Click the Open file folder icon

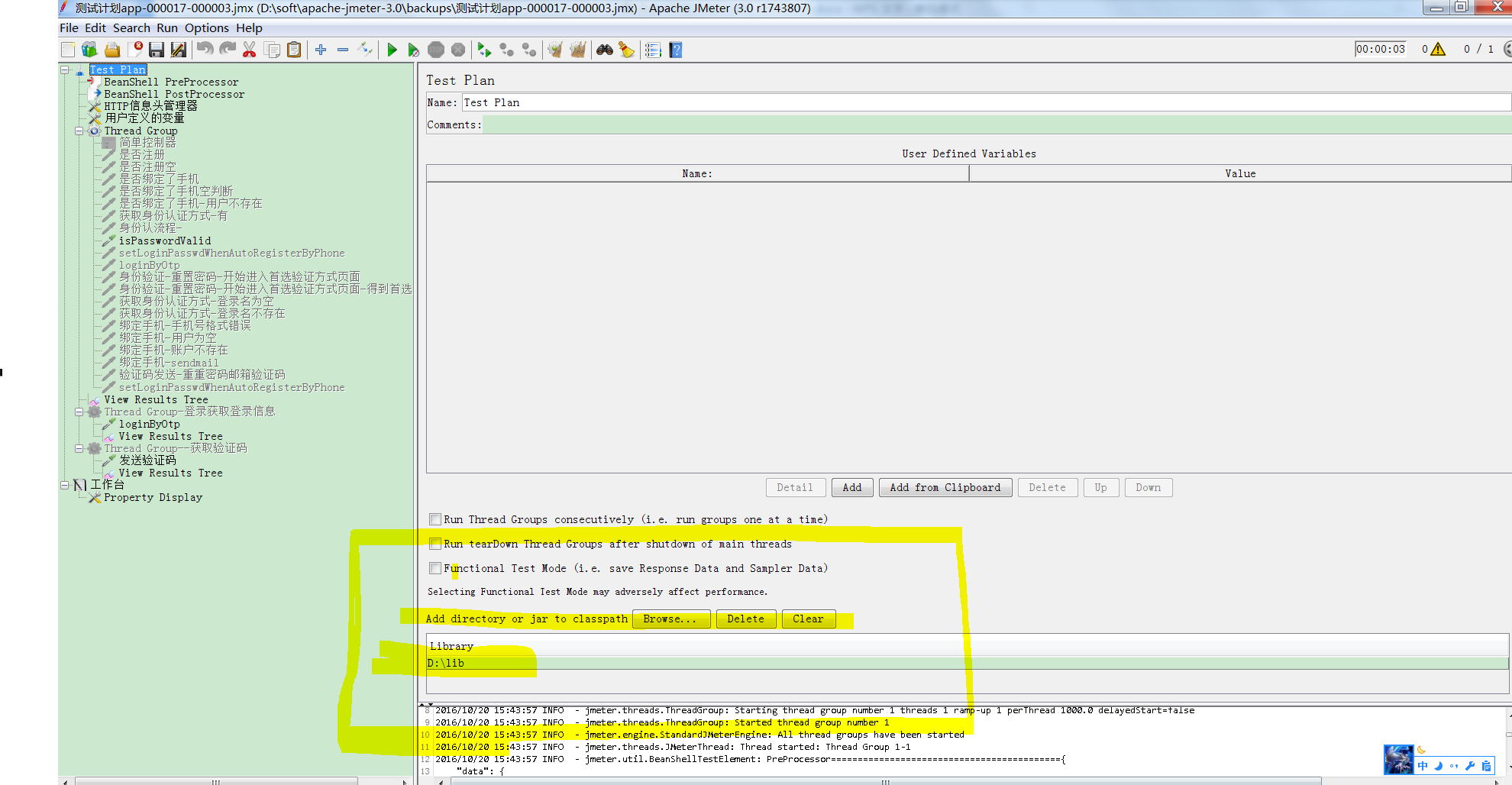click(x=112, y=50)
